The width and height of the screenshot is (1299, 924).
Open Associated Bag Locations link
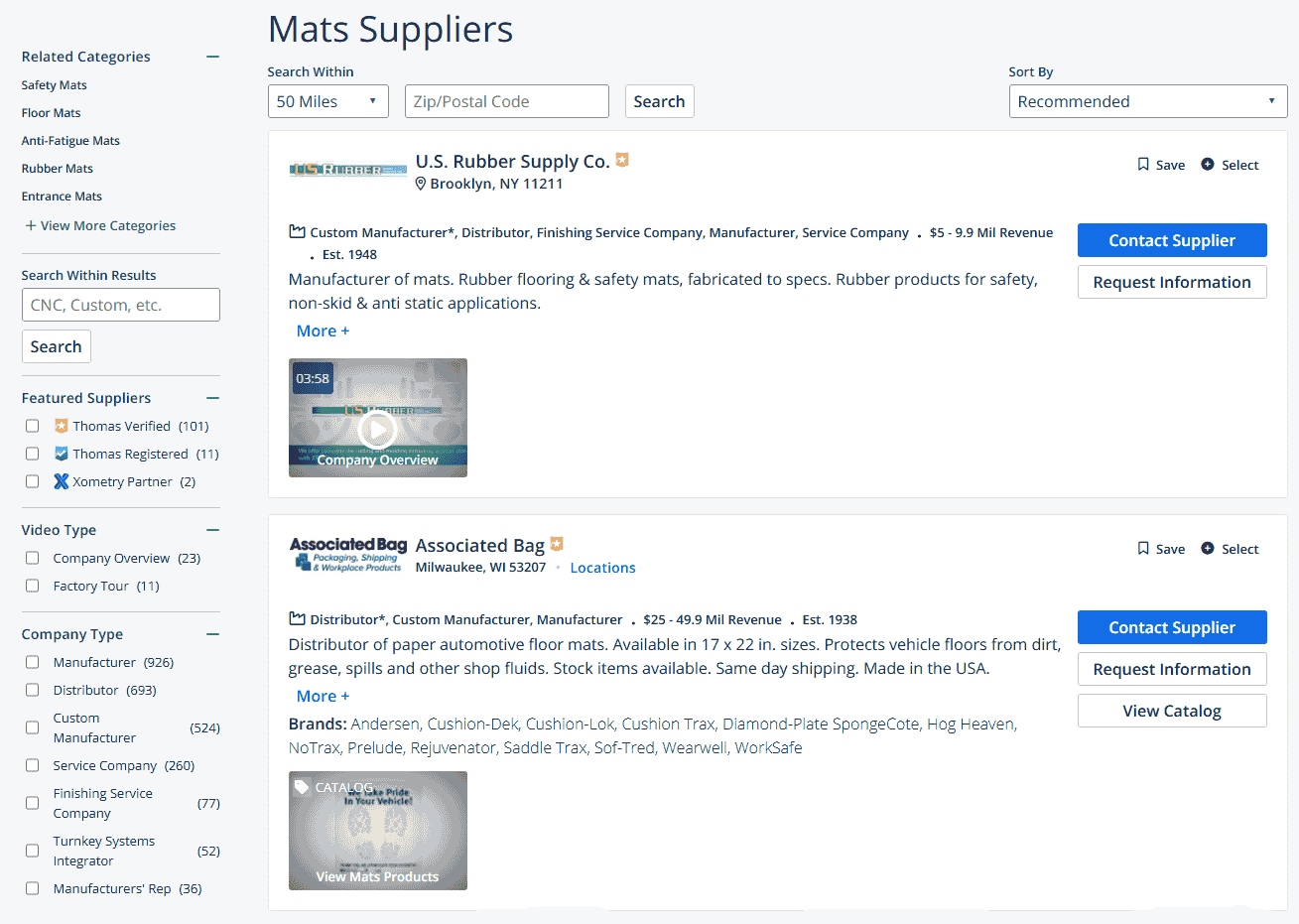602,568
